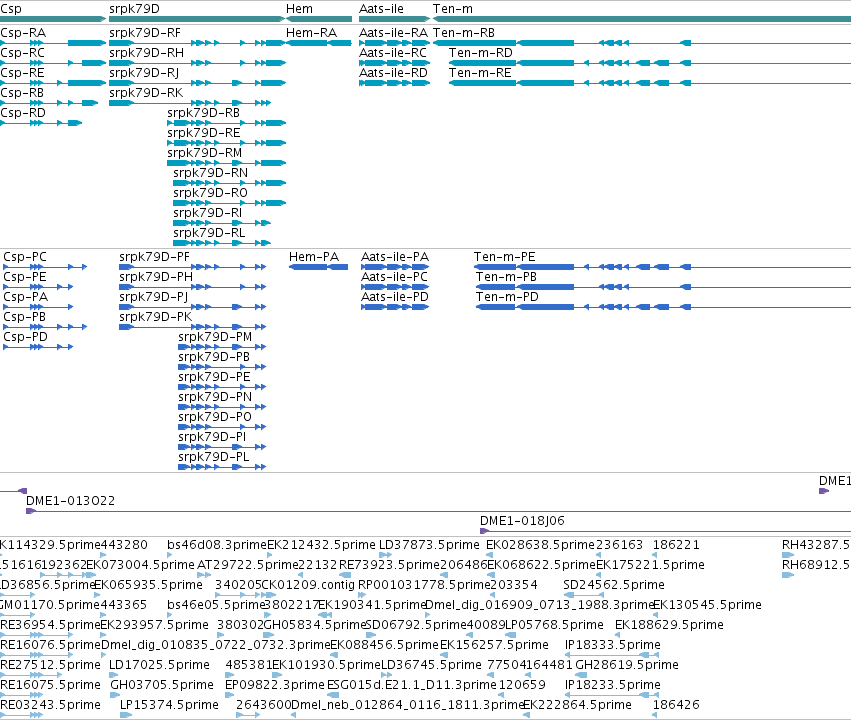This screenshot has width=851, height=720.
Task: Click the DME1-018J06 clone label
Action: pos(523,521)
